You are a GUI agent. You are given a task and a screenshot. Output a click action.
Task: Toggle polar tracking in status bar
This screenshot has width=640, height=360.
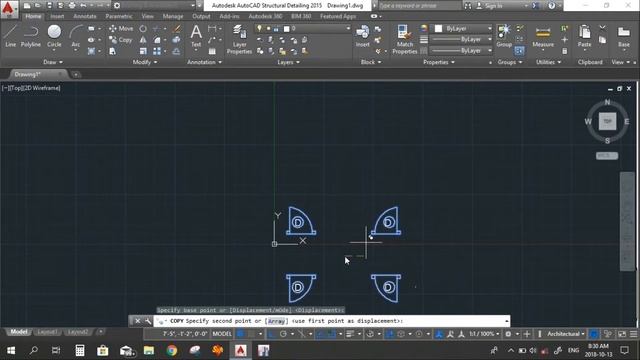tap(283, 334)
